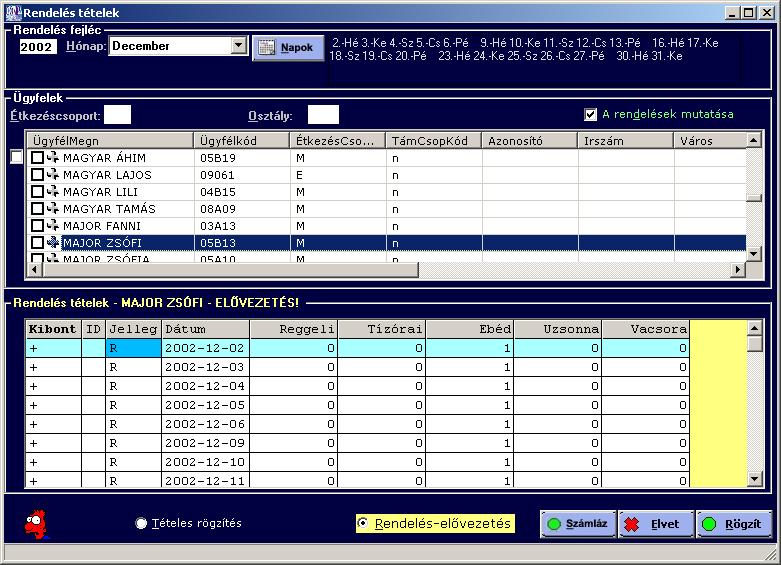The height and width of the screenshot is (565, 781).
Task: Toggle 'A rendelések mutatása' checkbox
Action: click(591, 114)
